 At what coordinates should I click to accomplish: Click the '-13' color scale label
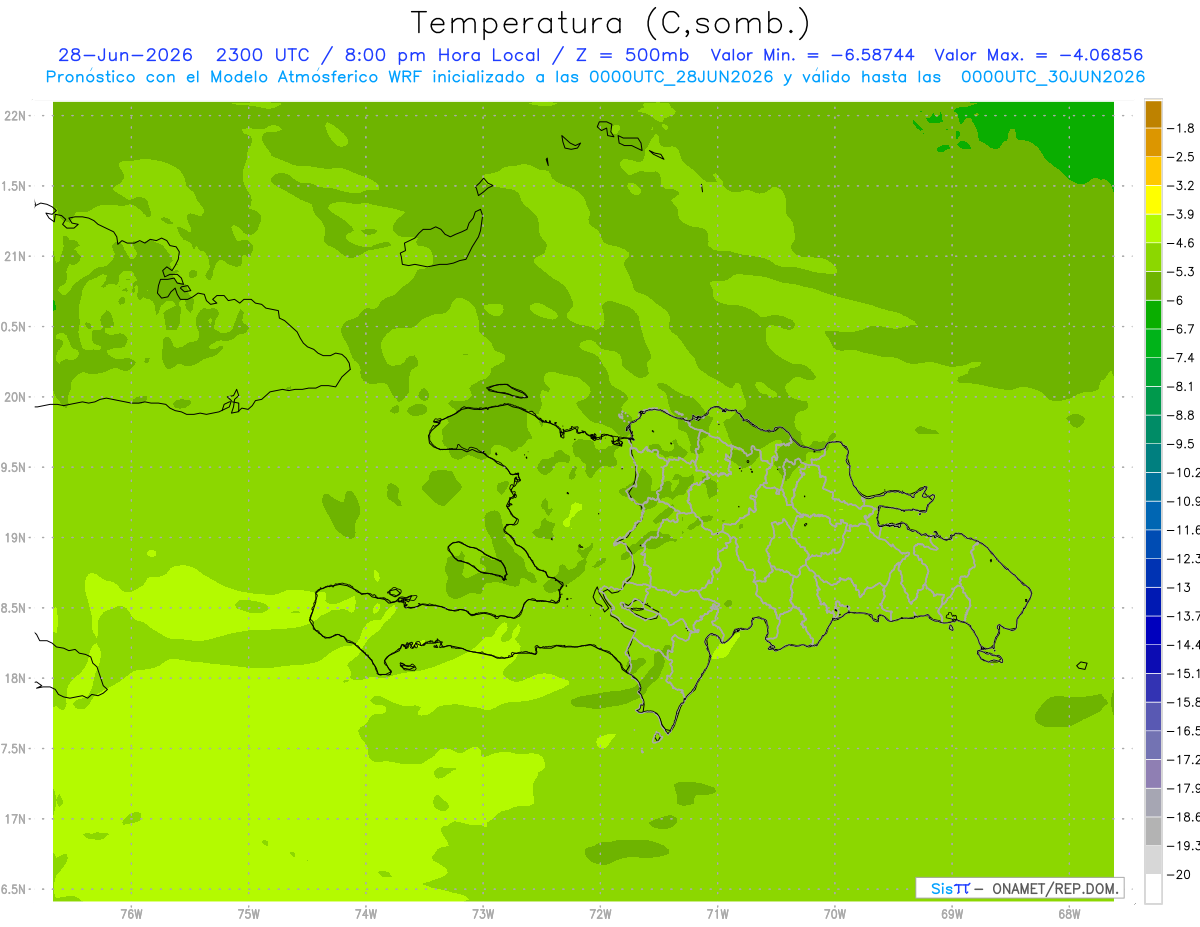[x=1180, y=587]
